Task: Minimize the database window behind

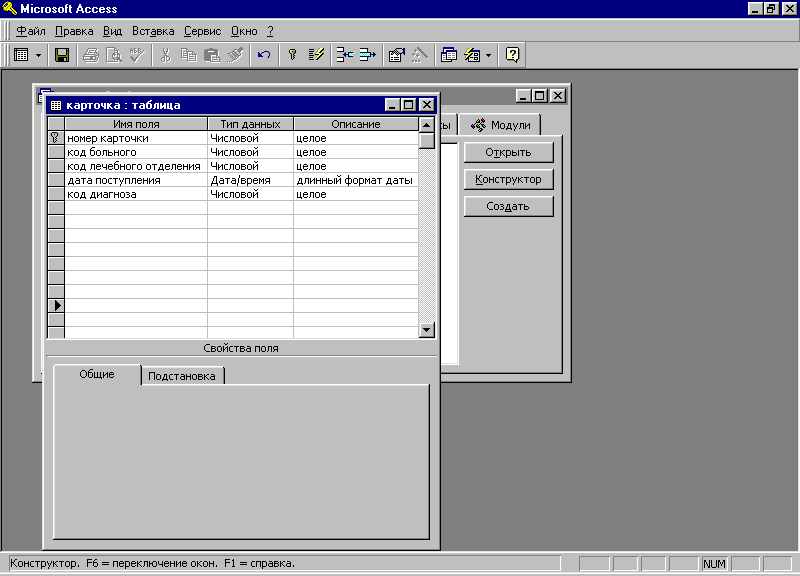Action: click(x=523, y=95)
